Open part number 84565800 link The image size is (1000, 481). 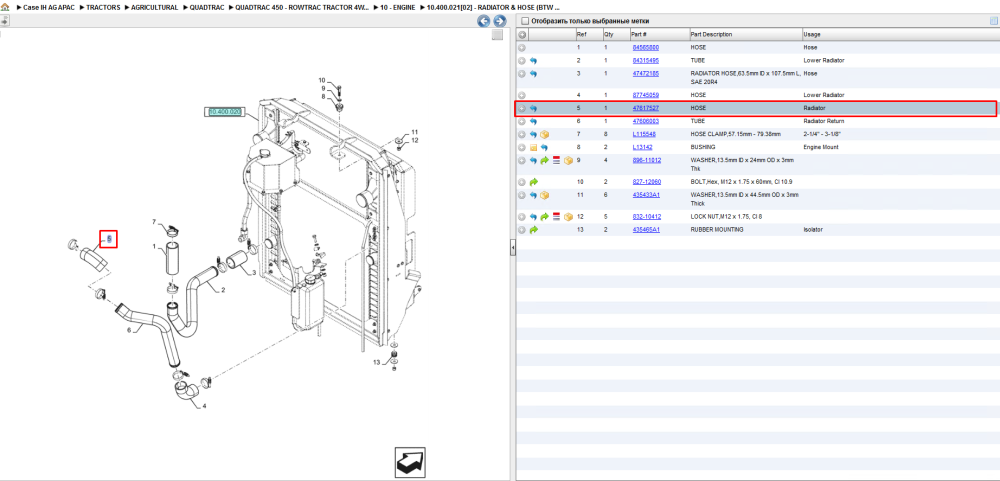coord(645,48)
